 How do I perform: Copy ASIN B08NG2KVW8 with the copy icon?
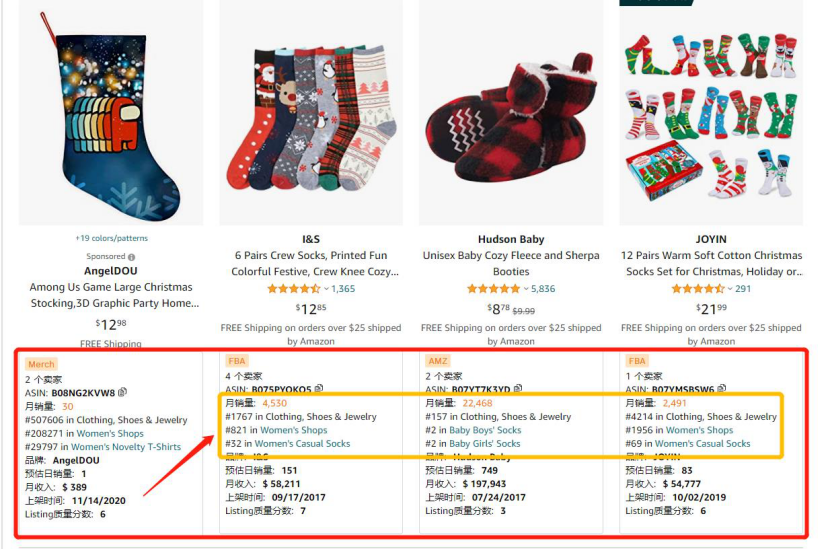coord(122,392)
